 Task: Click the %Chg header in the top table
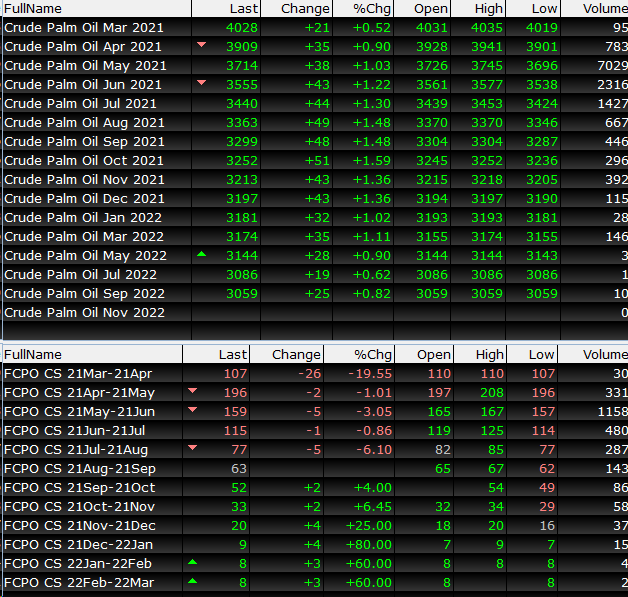(x=363, y=8)
